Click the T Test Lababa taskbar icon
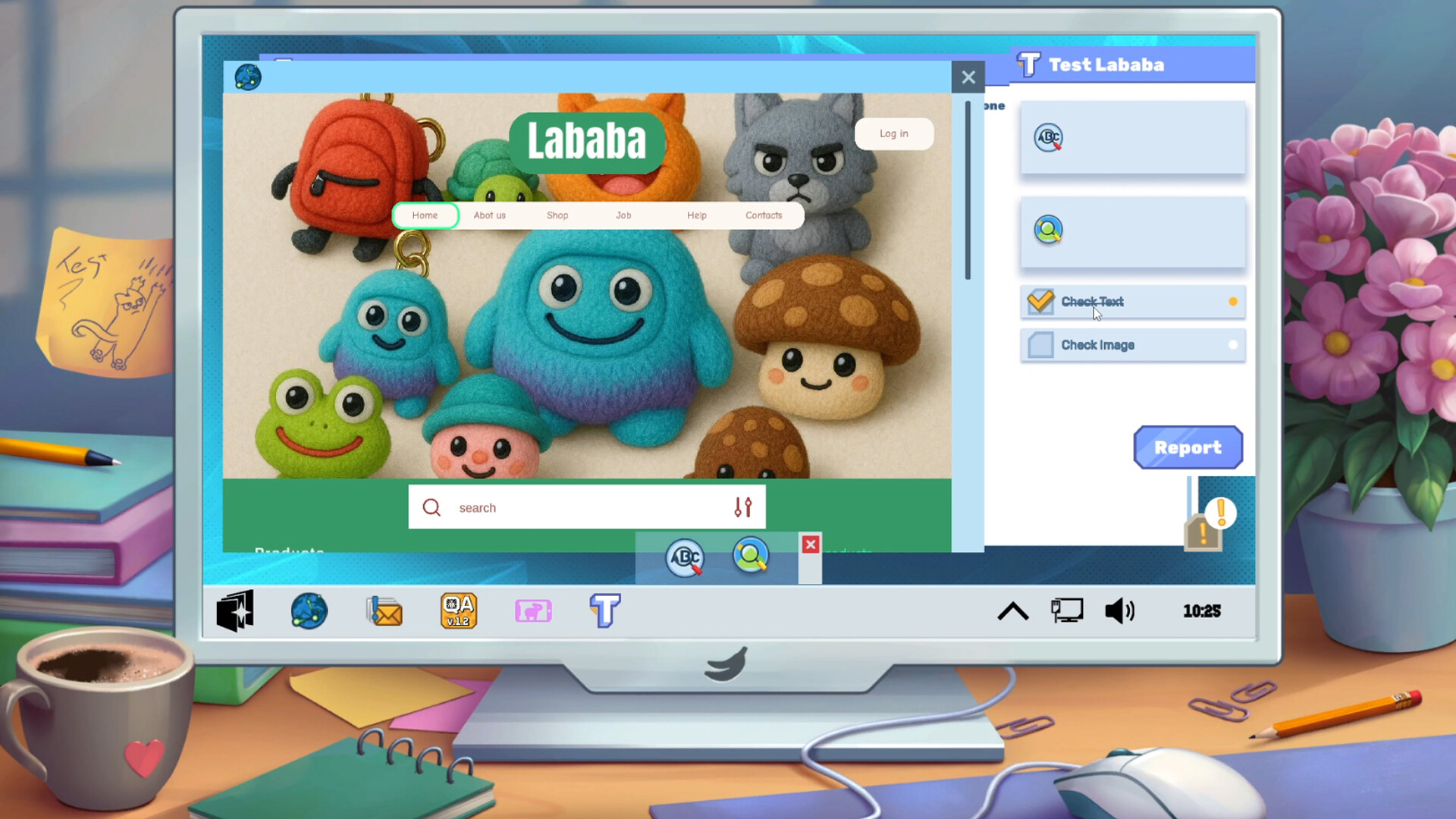 pos(604,610)
